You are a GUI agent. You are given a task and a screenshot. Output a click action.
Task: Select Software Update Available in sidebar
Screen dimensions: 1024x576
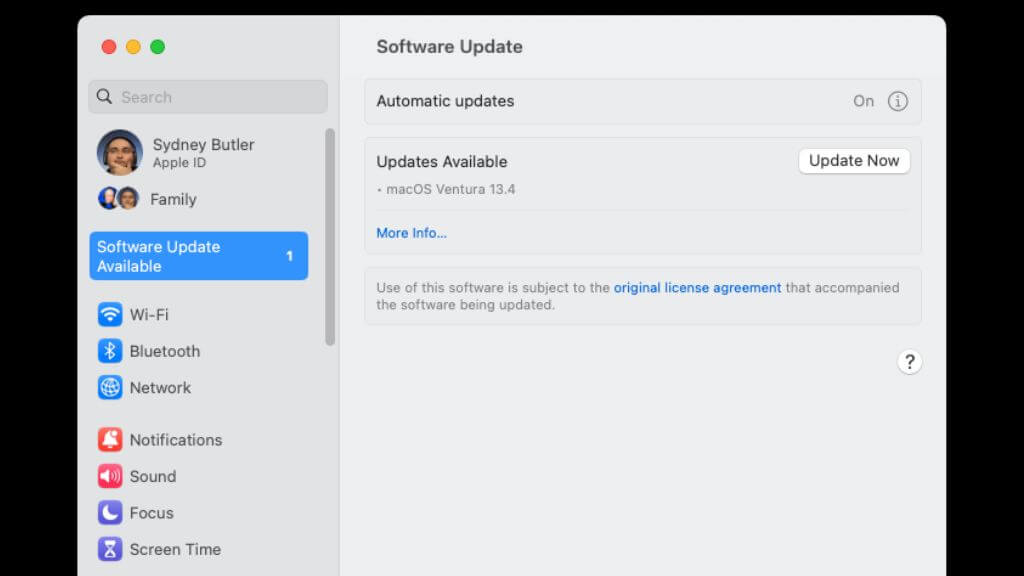pyautogui.click(x=199, y=256)
